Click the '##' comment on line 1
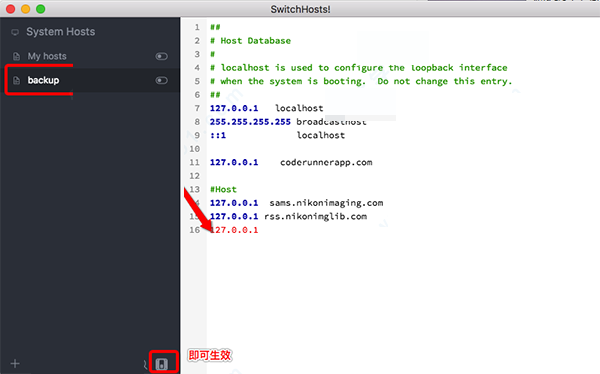This screenshot has height=374, width=600. coord(215,27)
